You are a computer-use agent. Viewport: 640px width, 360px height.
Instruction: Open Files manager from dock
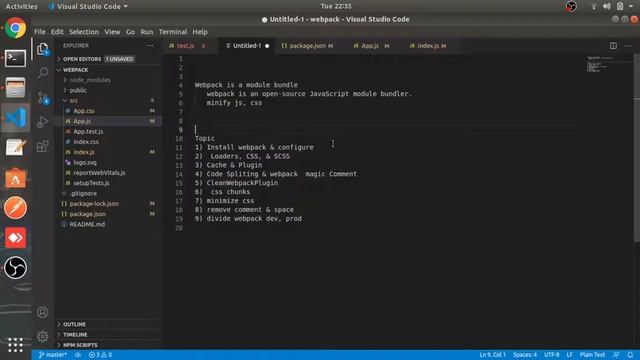(16, 88)
